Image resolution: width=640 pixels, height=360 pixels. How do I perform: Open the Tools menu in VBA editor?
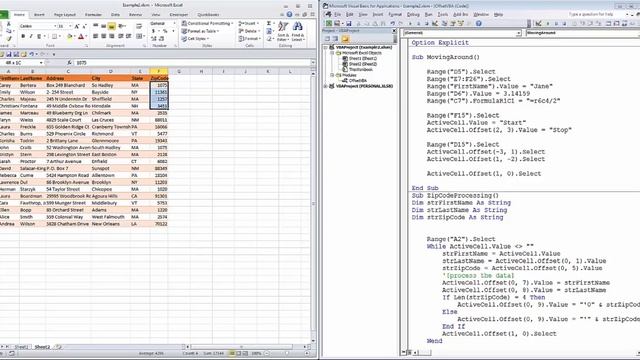pos(443,14)
